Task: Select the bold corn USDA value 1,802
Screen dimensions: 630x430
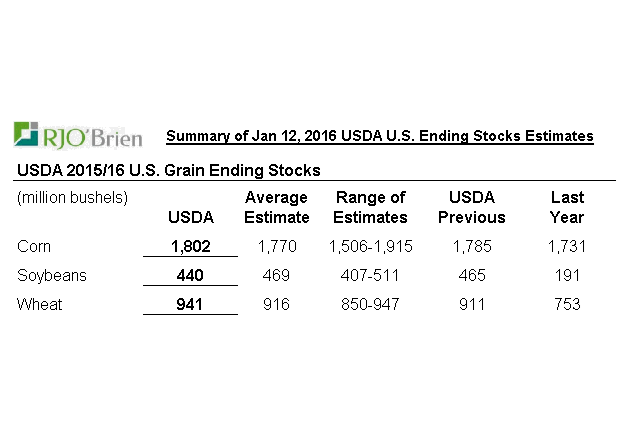Action: pyautogui.click(x=190, y=245)
